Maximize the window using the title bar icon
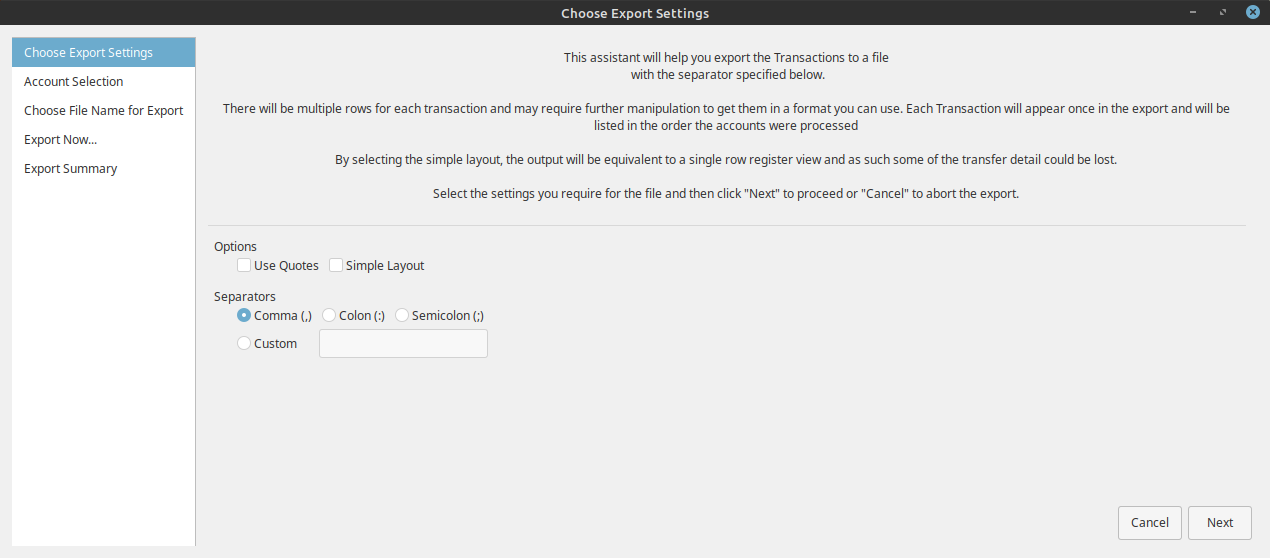Viewport: 1270px width, 558px height. (x=1223, y=12)
